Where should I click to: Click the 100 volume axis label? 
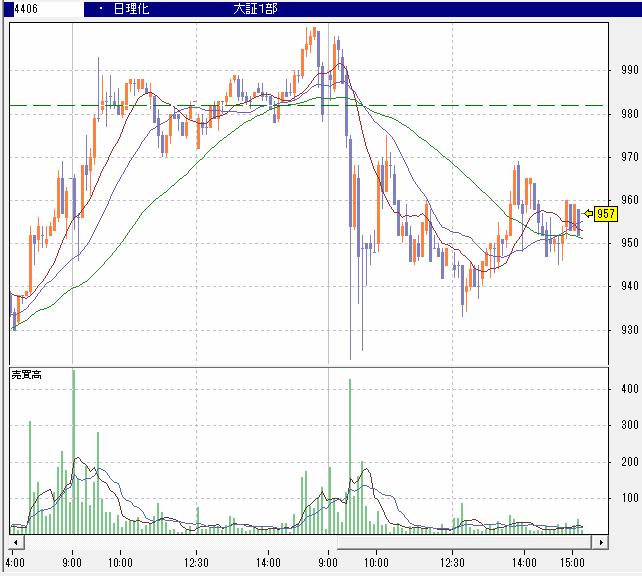click(629, 498)
